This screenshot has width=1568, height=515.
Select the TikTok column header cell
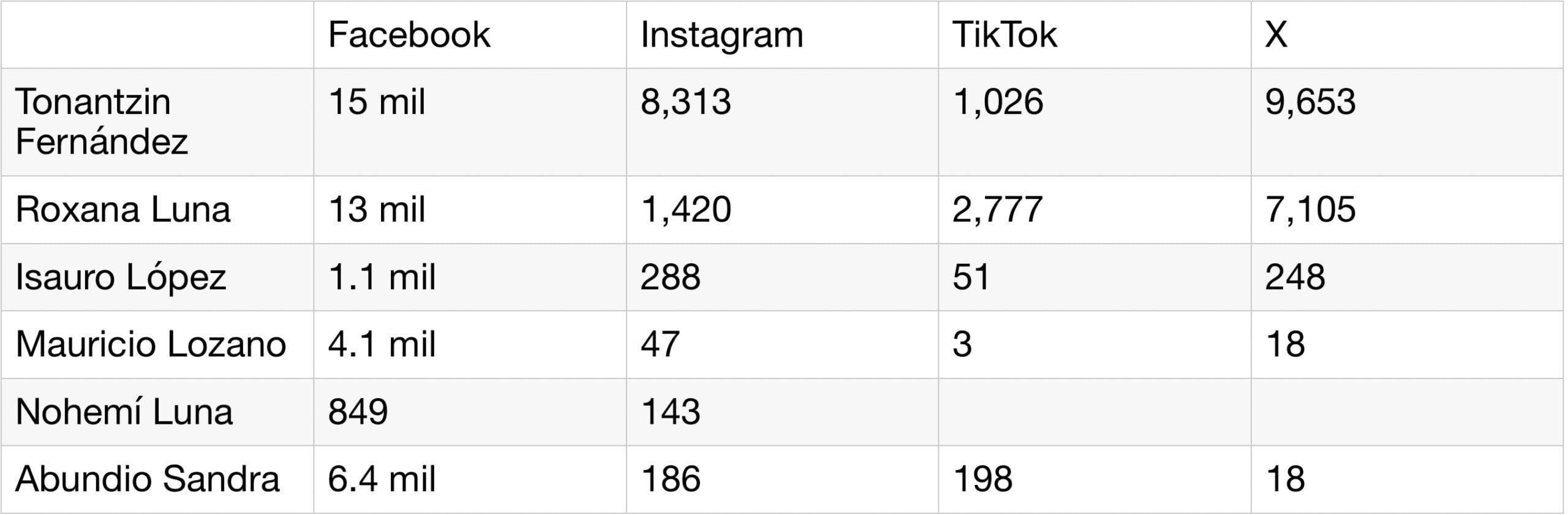tap(1095, 35)
